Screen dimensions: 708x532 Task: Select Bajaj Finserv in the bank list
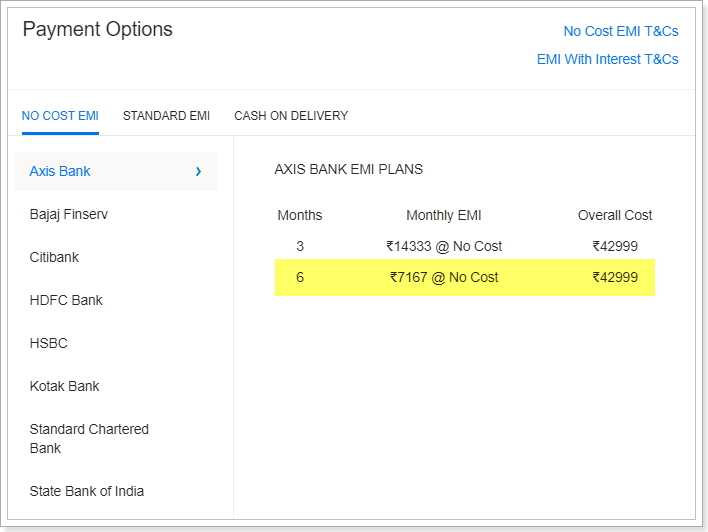tap(69, 214)
